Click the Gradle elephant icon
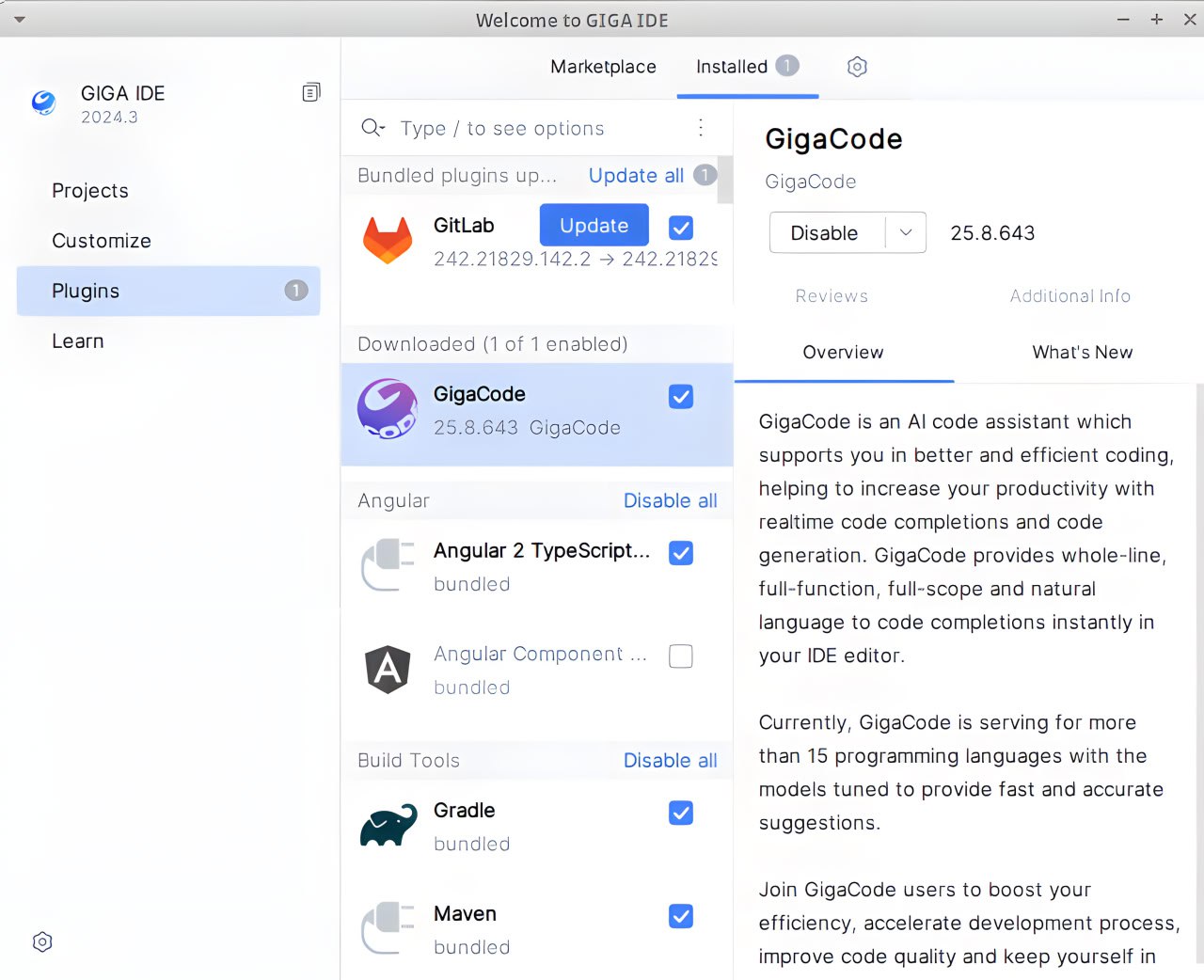Image resolution: width=1204 pixels, height=980 pixels. point(388,825)
